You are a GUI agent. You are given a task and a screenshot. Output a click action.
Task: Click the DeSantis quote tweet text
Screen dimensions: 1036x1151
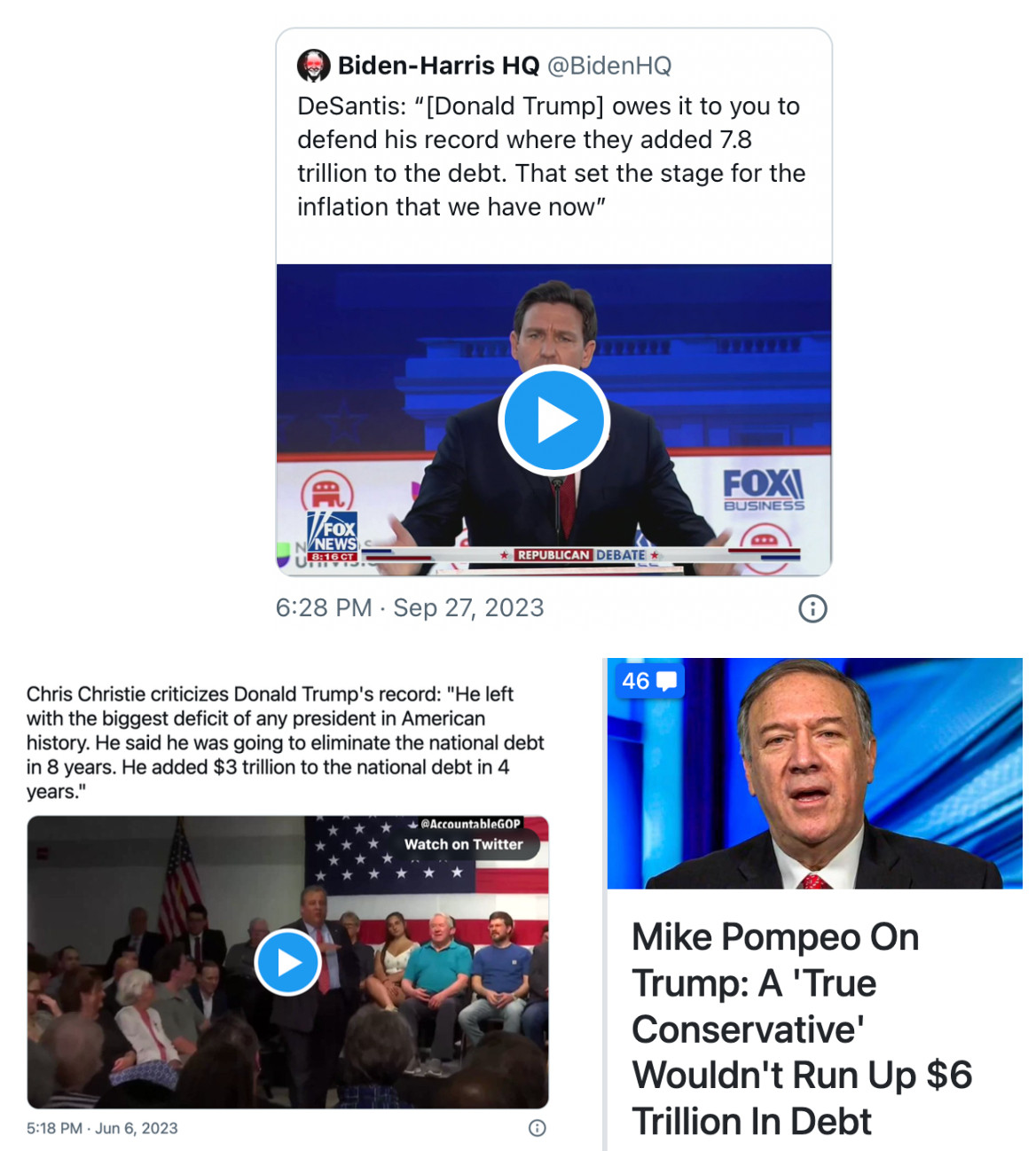[x=551, y=156]
